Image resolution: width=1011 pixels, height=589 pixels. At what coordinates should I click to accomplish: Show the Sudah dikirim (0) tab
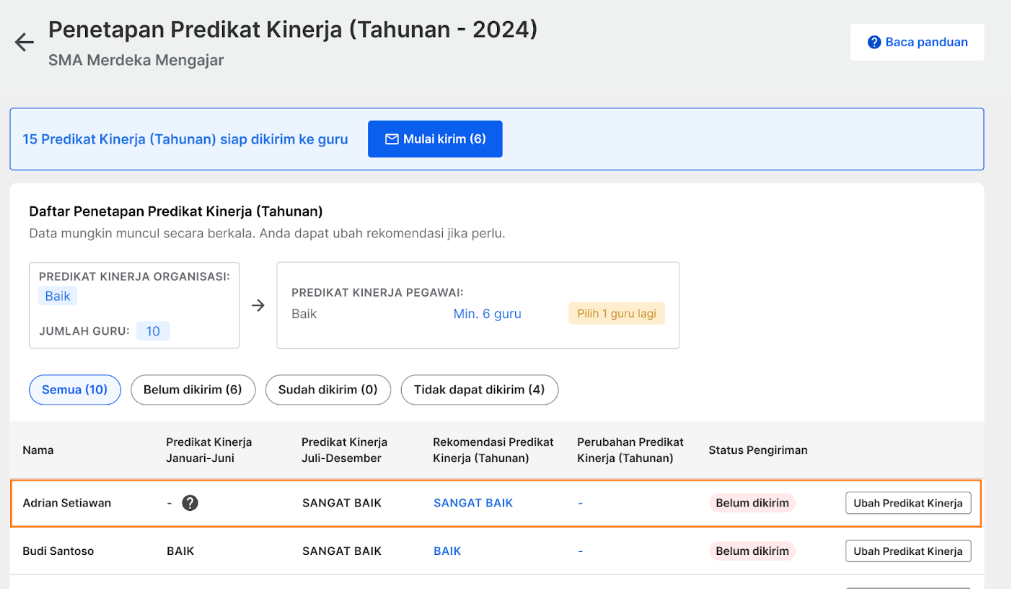(x=328, y=390)
